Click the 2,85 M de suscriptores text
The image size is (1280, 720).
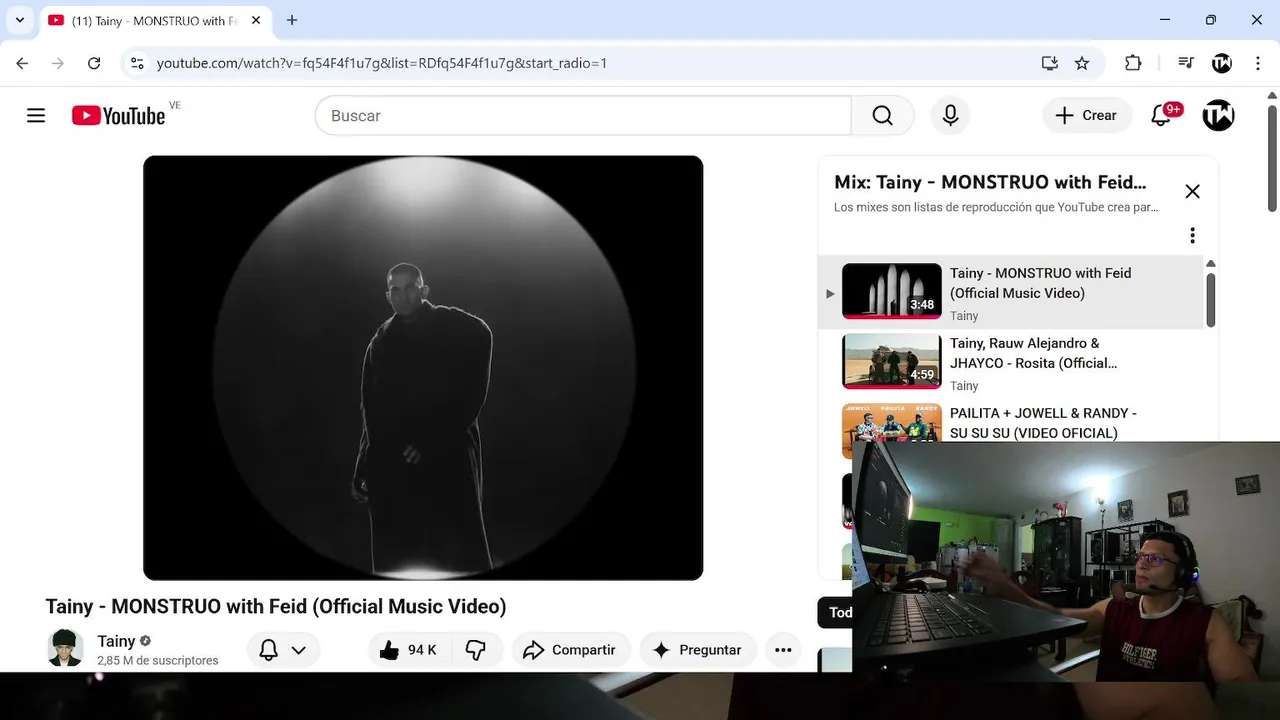point(157,661)
